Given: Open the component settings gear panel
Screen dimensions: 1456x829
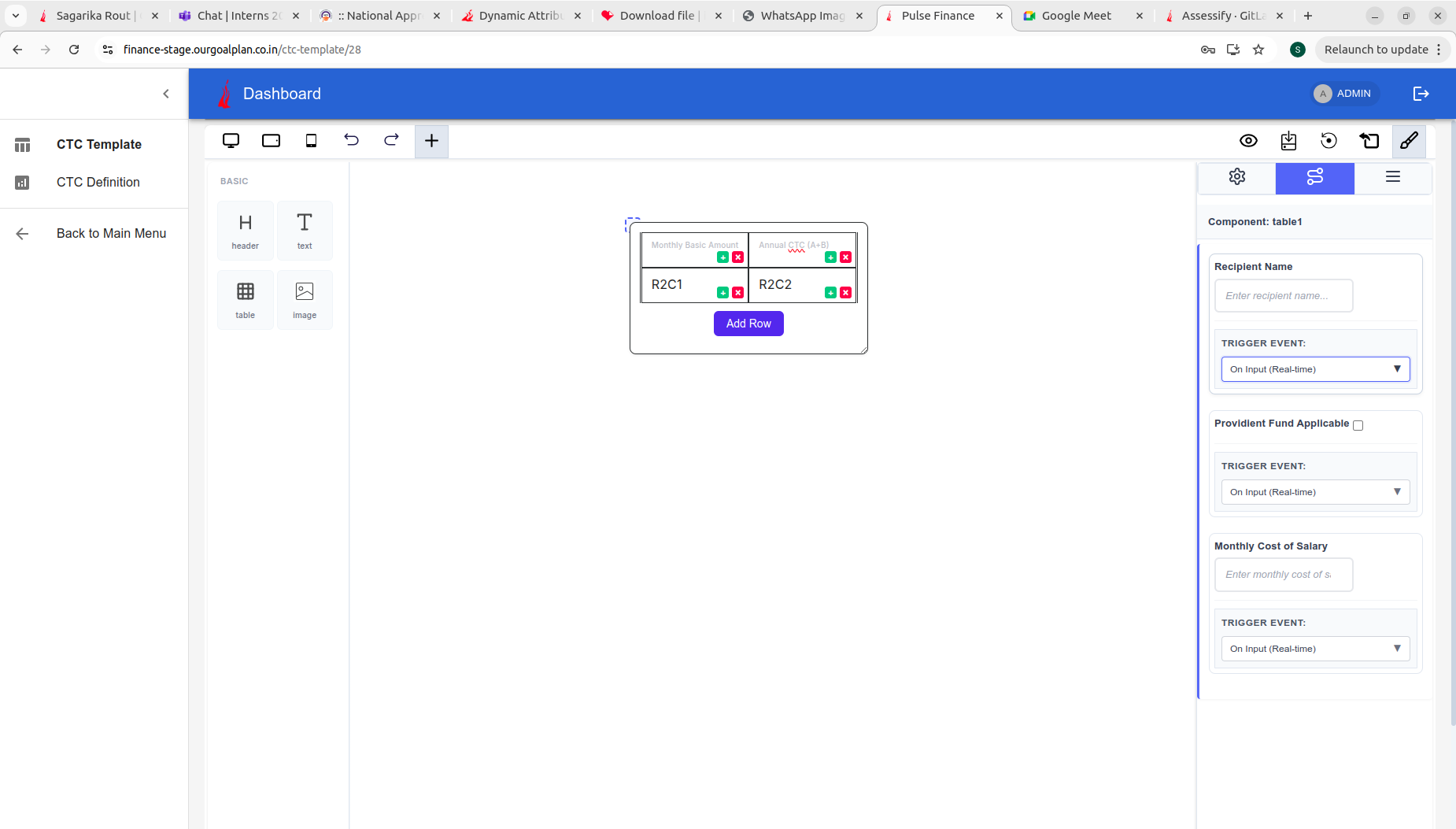Looking at the screenshot, I should [x=1236, y=177].
